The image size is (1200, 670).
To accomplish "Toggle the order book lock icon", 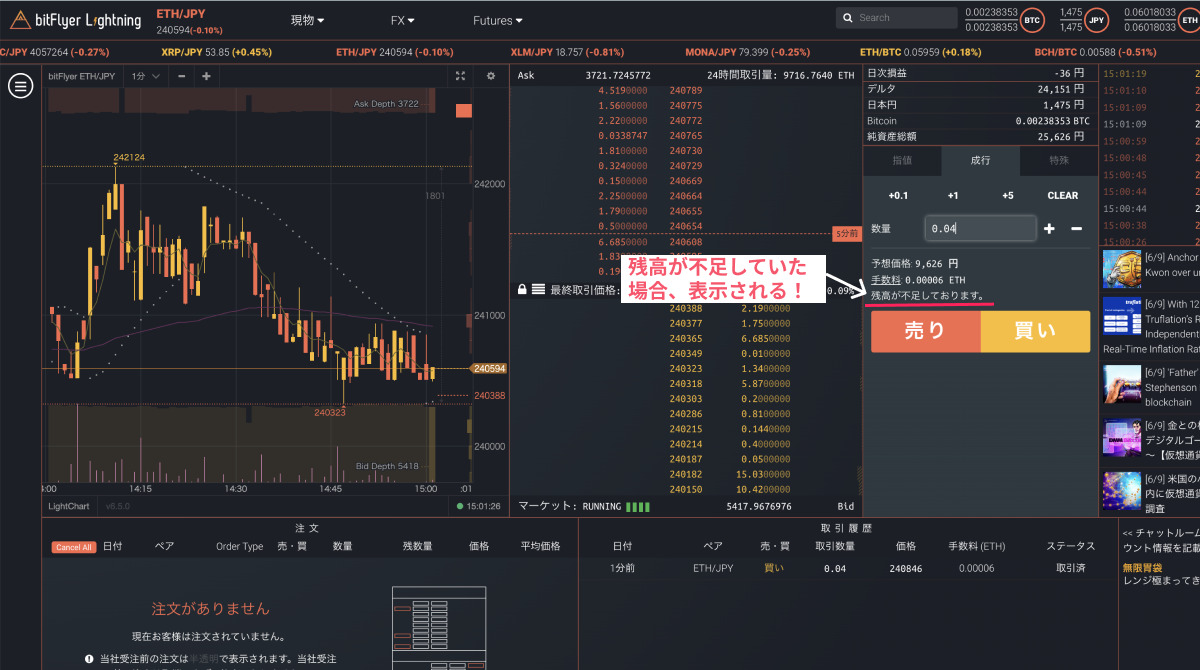I will pyautogui.click(x=522, y=289).
